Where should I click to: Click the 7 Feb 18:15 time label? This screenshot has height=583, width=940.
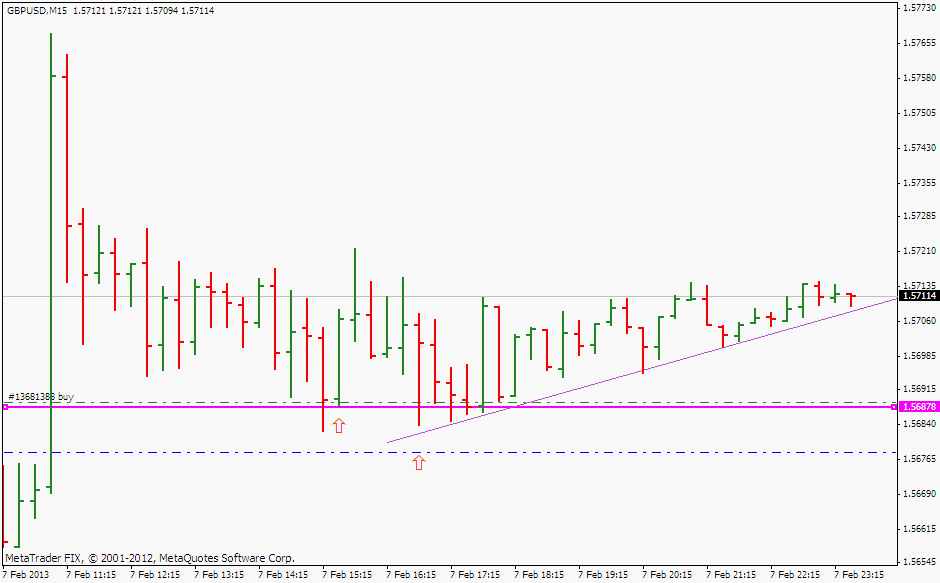tap(539, 575)
